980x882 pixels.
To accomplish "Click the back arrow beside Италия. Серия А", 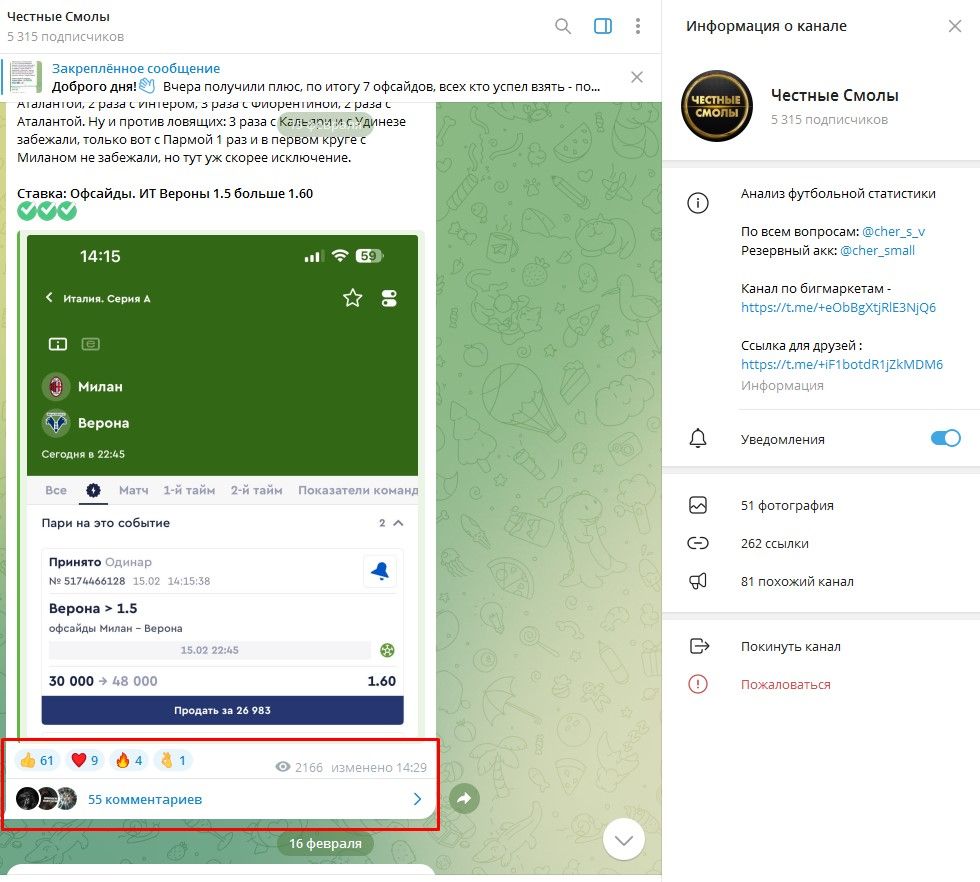I will pos(49,298).
